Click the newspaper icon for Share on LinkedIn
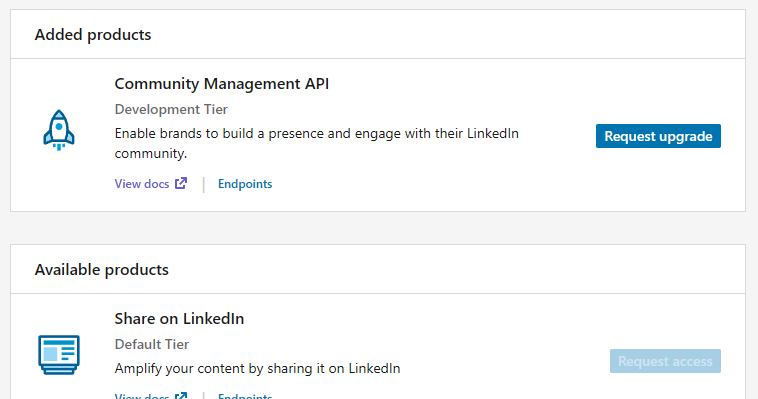 click(x=59, y=355)
